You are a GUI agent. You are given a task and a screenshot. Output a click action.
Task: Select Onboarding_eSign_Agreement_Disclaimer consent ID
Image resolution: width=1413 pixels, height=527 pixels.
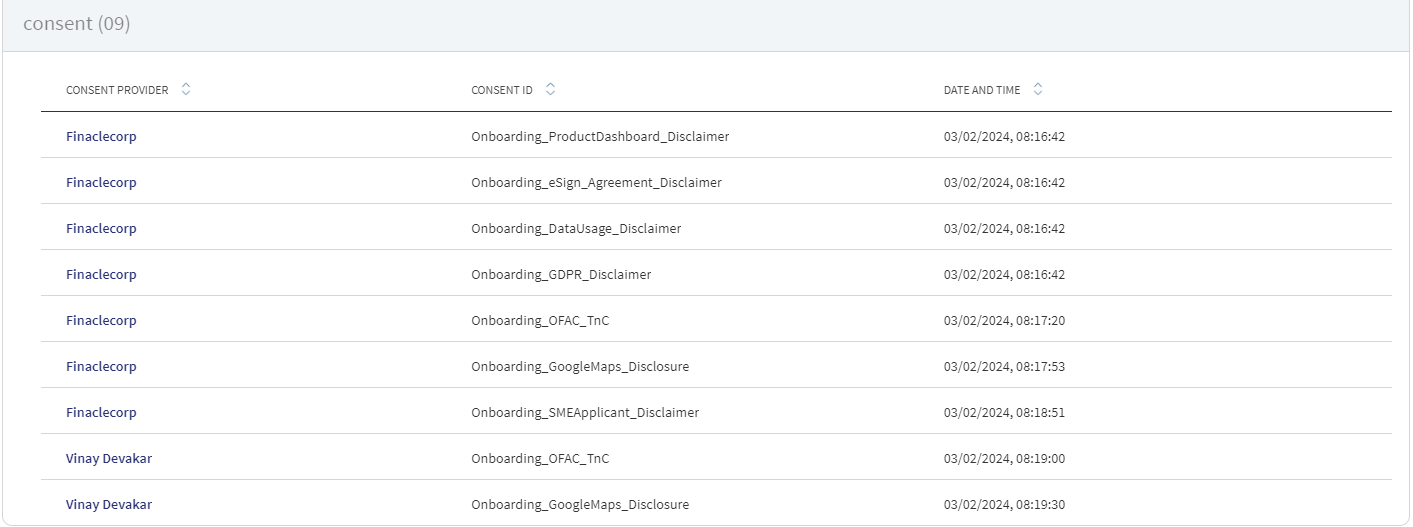point(596,182)
